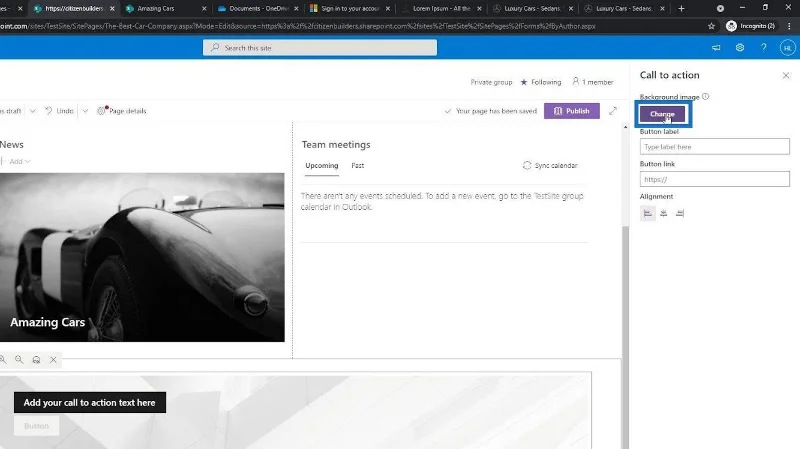Click the Sync calendar icon
This screenshot has width=800, height=449.
(x=527, y=165)
